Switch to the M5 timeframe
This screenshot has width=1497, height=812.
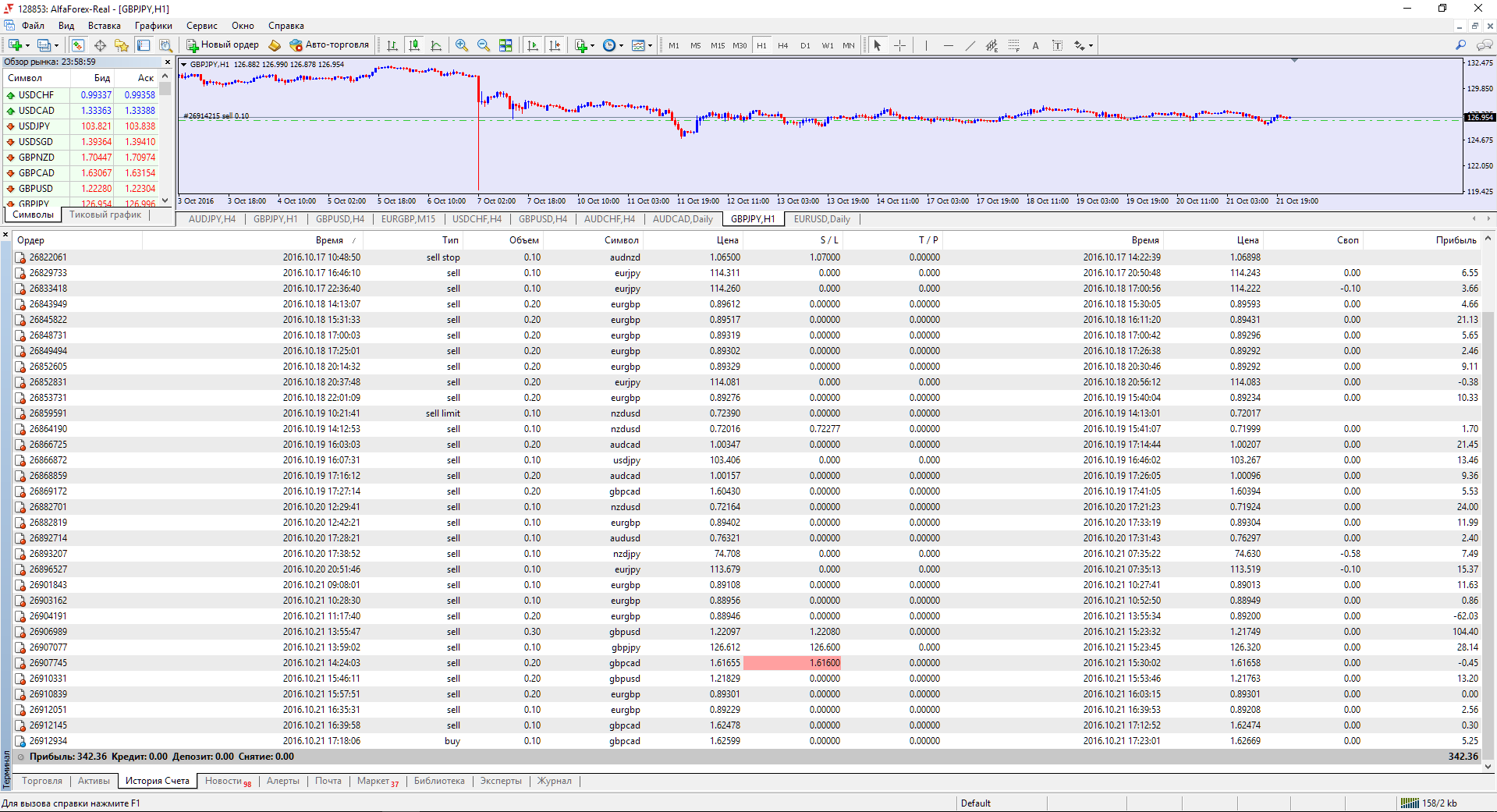pyautogui.click(x=696, y=45)
